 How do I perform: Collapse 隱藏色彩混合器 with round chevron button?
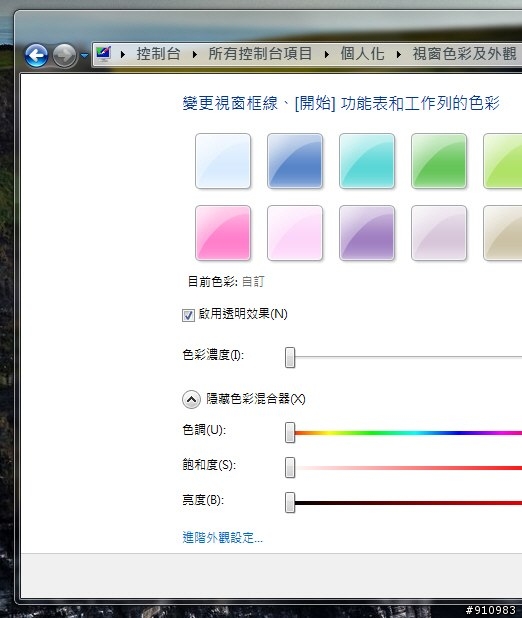click(191, 400)
